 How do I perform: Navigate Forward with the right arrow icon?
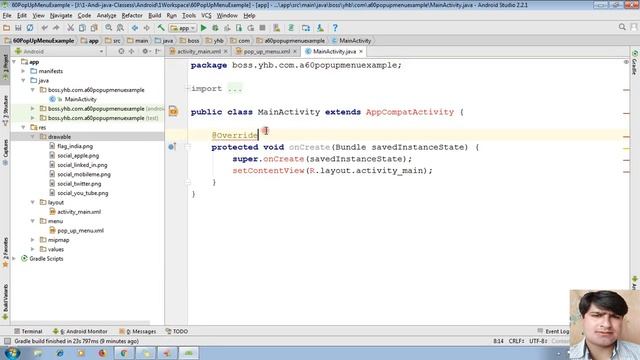pyautogui.click(x=146, y=28)
